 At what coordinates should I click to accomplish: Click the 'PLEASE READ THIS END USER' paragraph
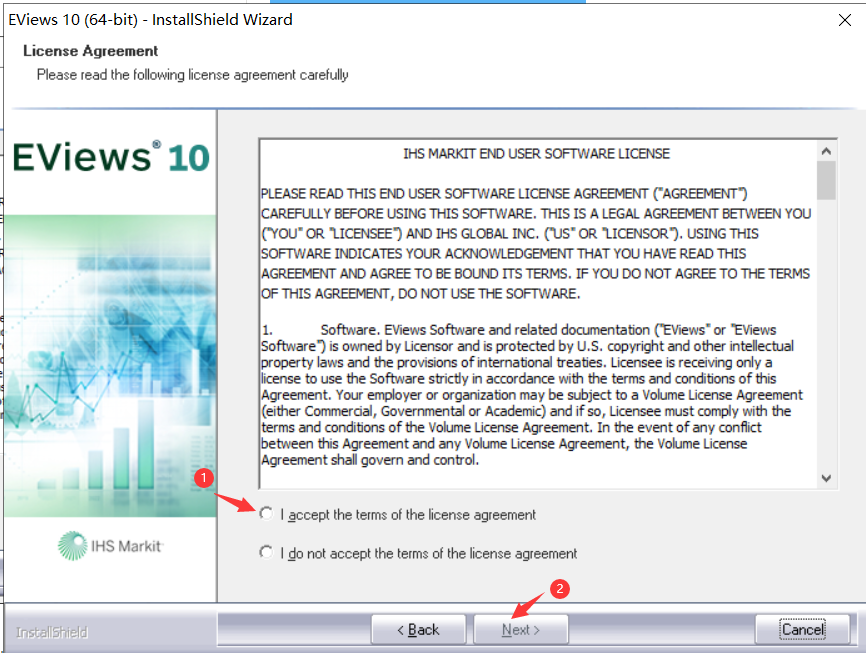tap(536, 243)
